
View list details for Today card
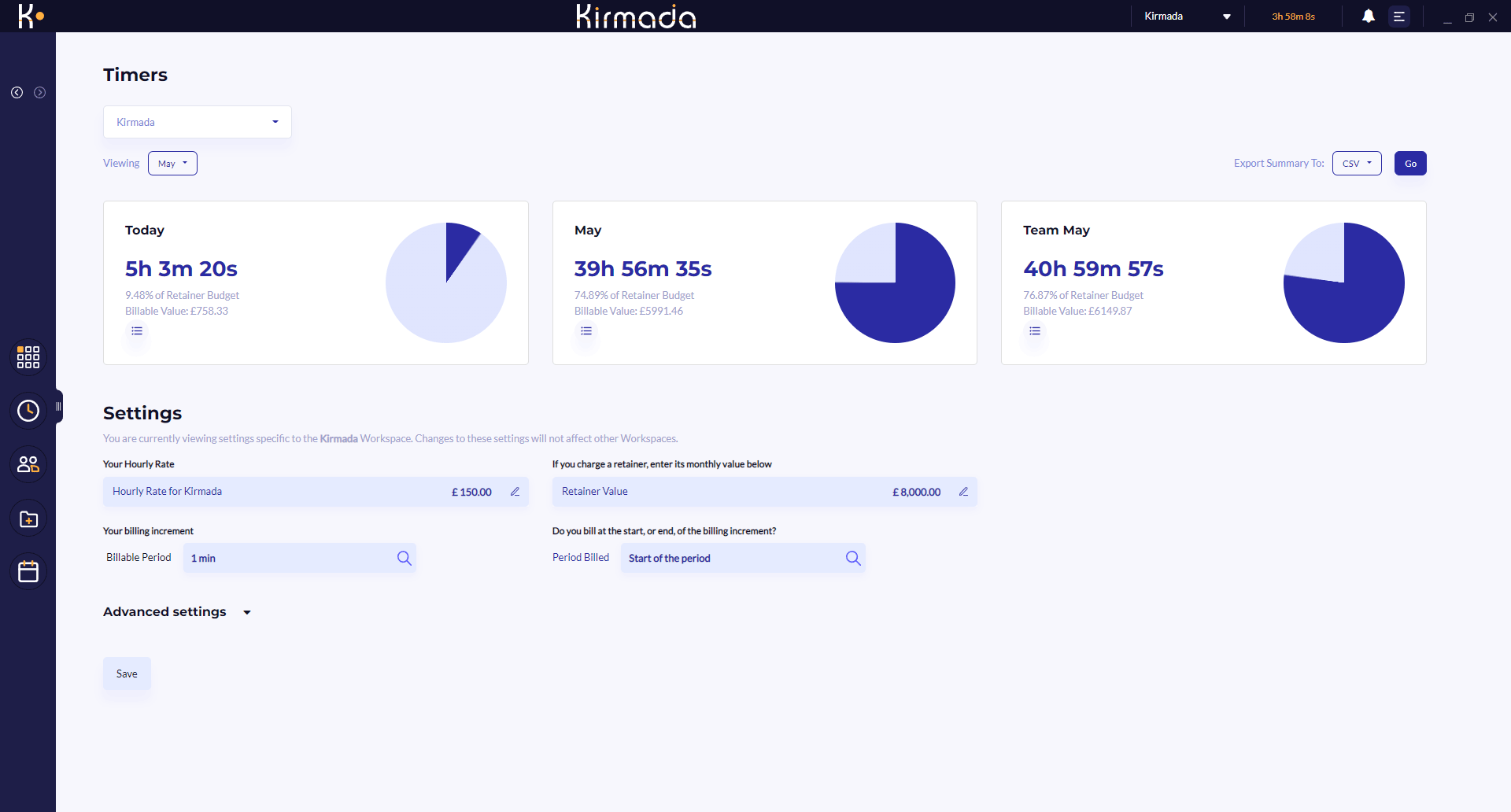[137, 331]
